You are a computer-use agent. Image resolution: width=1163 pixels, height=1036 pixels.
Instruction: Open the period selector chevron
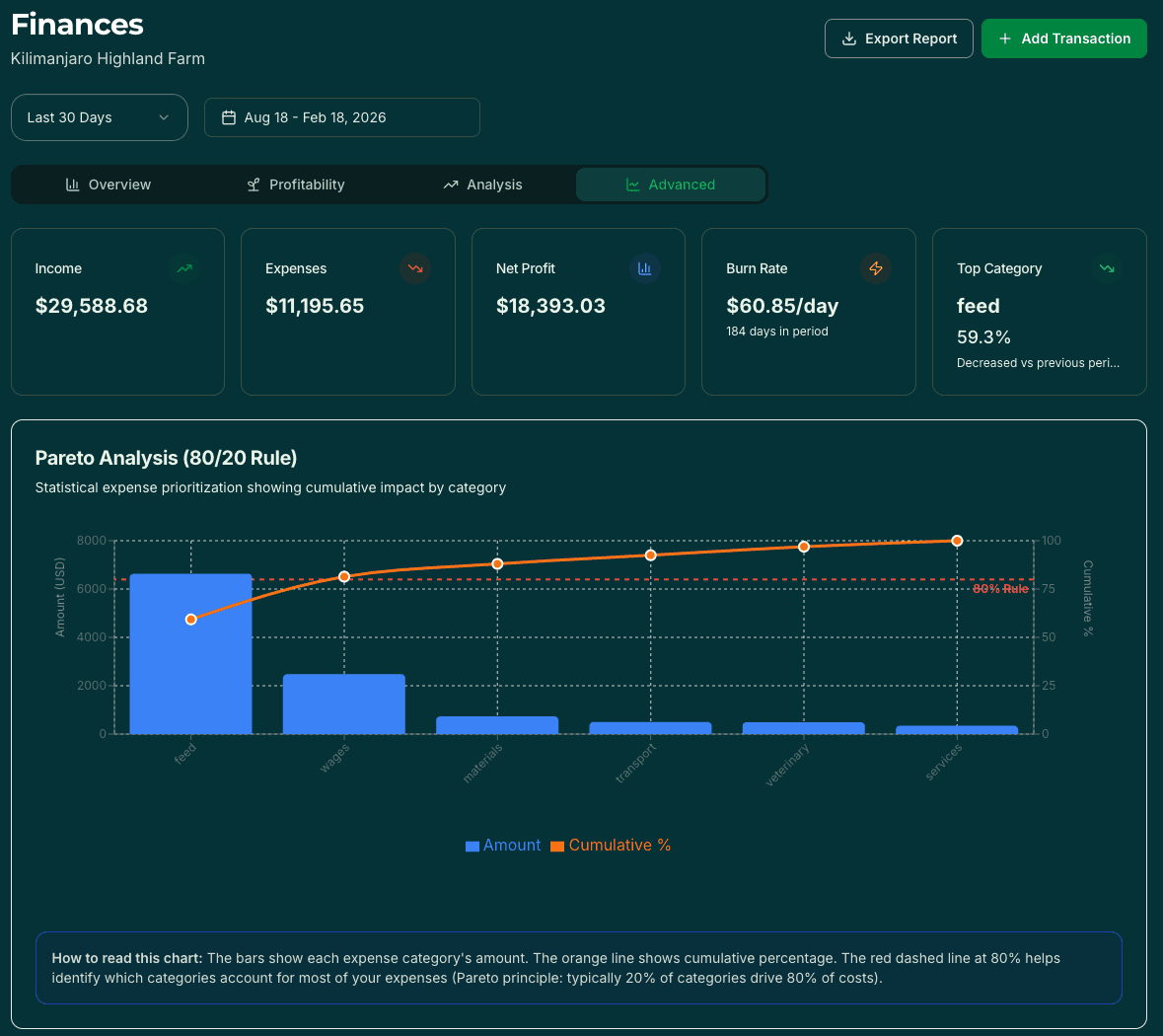coord(165,117)
